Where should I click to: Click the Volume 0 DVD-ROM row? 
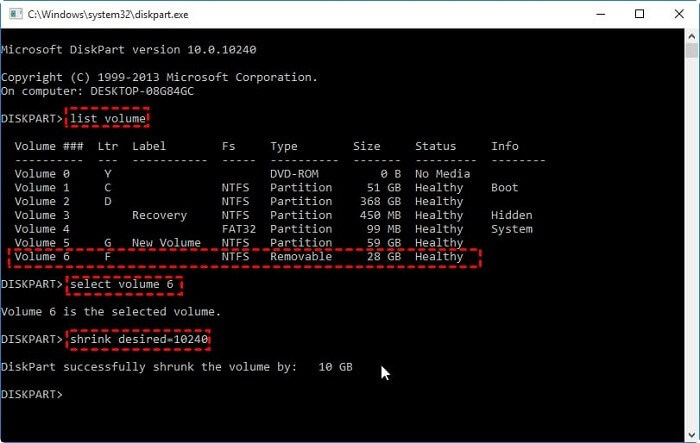238,174
